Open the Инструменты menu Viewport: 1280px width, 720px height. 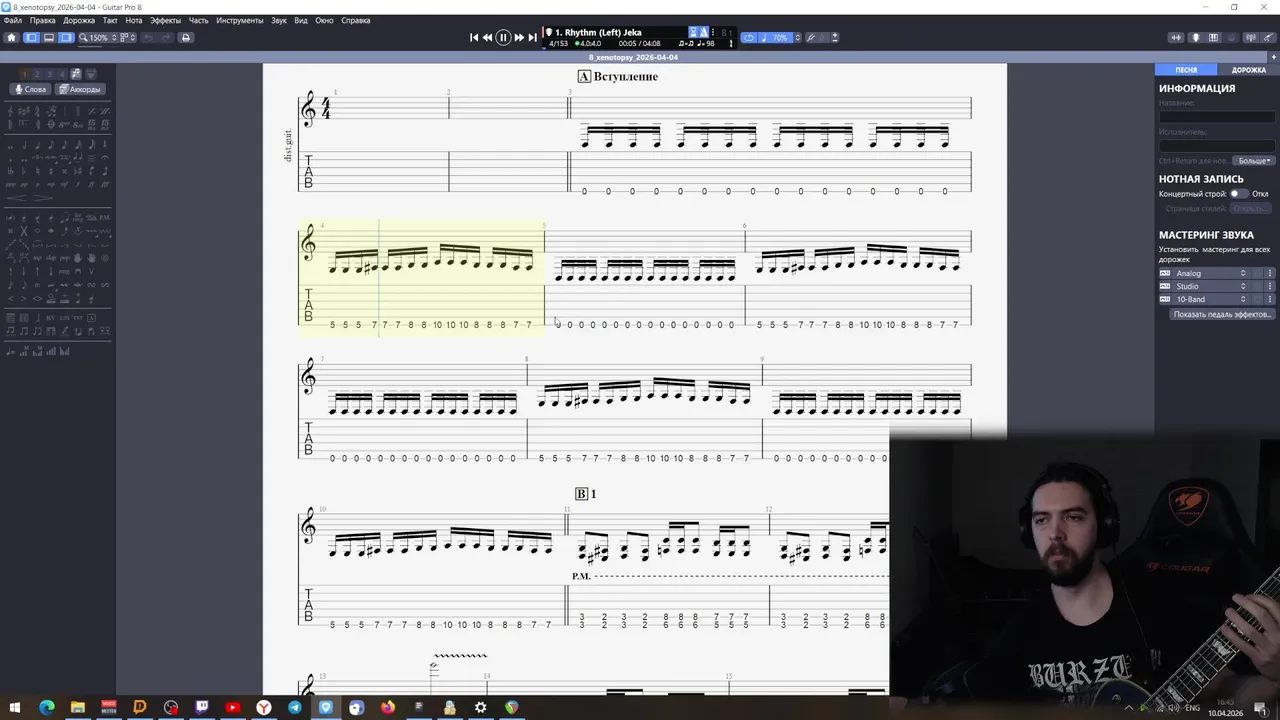point(240,20)
